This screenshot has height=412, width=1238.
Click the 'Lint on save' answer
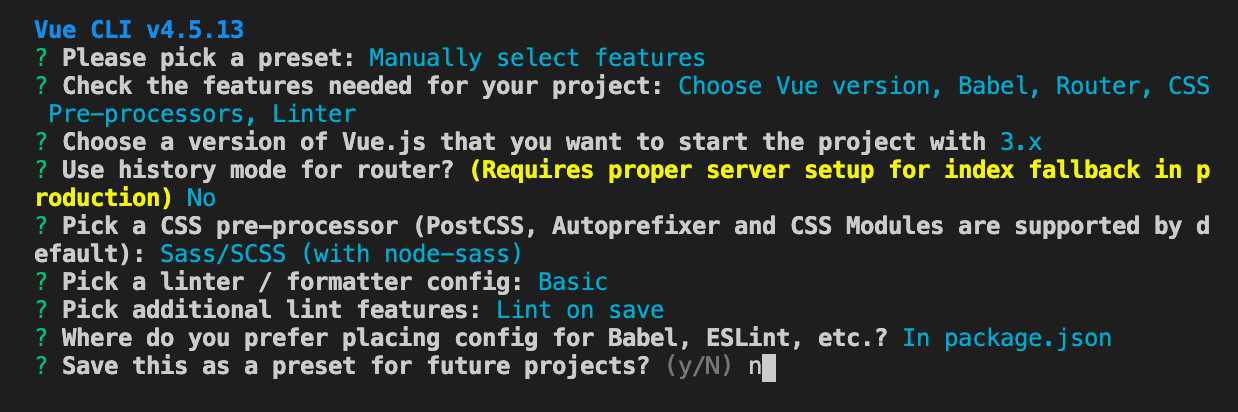pos(579,310)
